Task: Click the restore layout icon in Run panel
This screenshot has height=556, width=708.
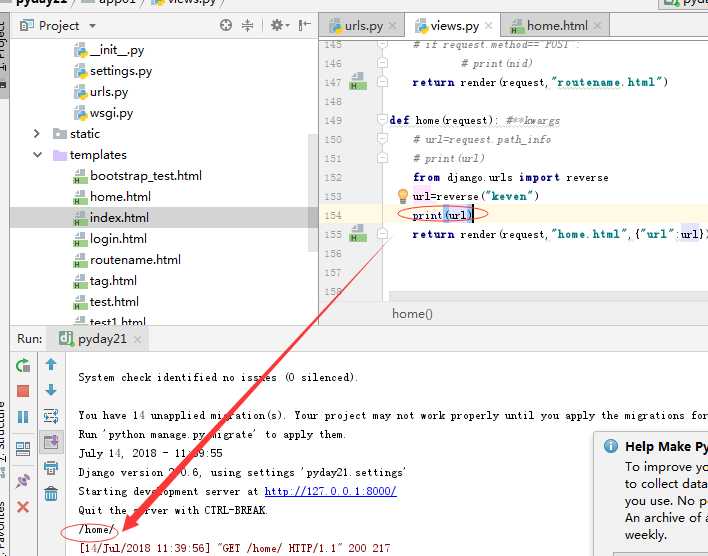Action: click(x=23, y=449)
